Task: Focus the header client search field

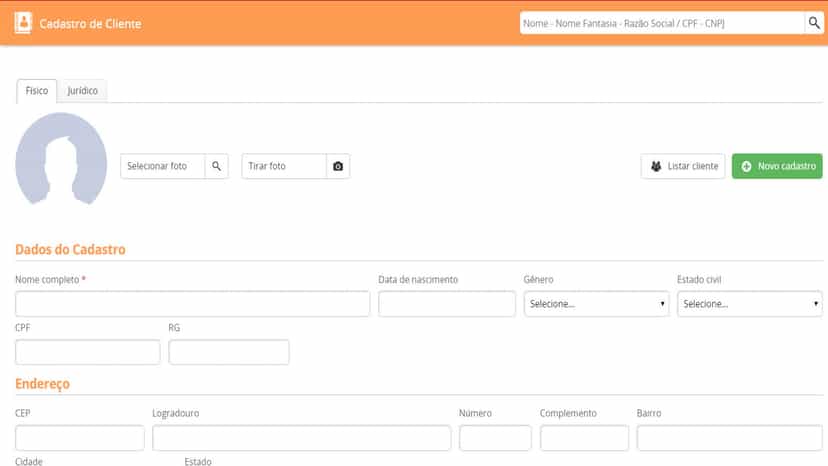Action: point(662,23)
